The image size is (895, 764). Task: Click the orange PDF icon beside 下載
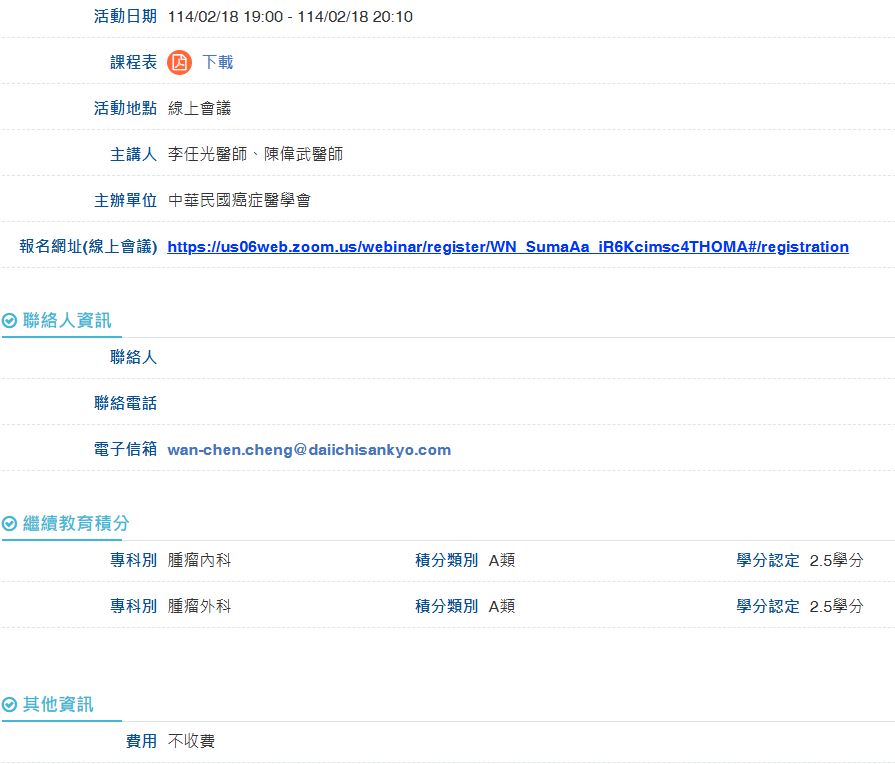179,62
